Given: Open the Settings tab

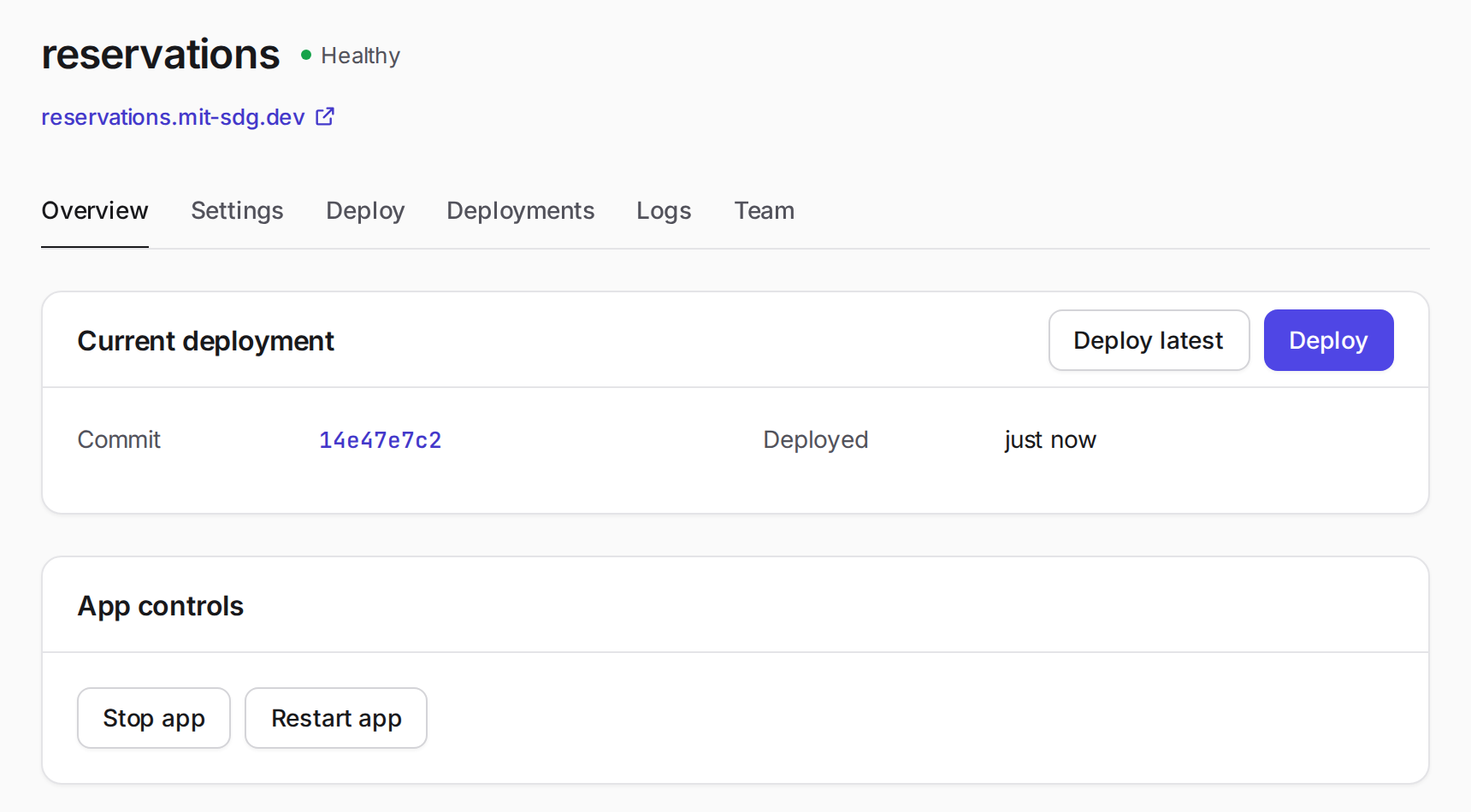Looking at the screenshot, I should pos(237,210).
